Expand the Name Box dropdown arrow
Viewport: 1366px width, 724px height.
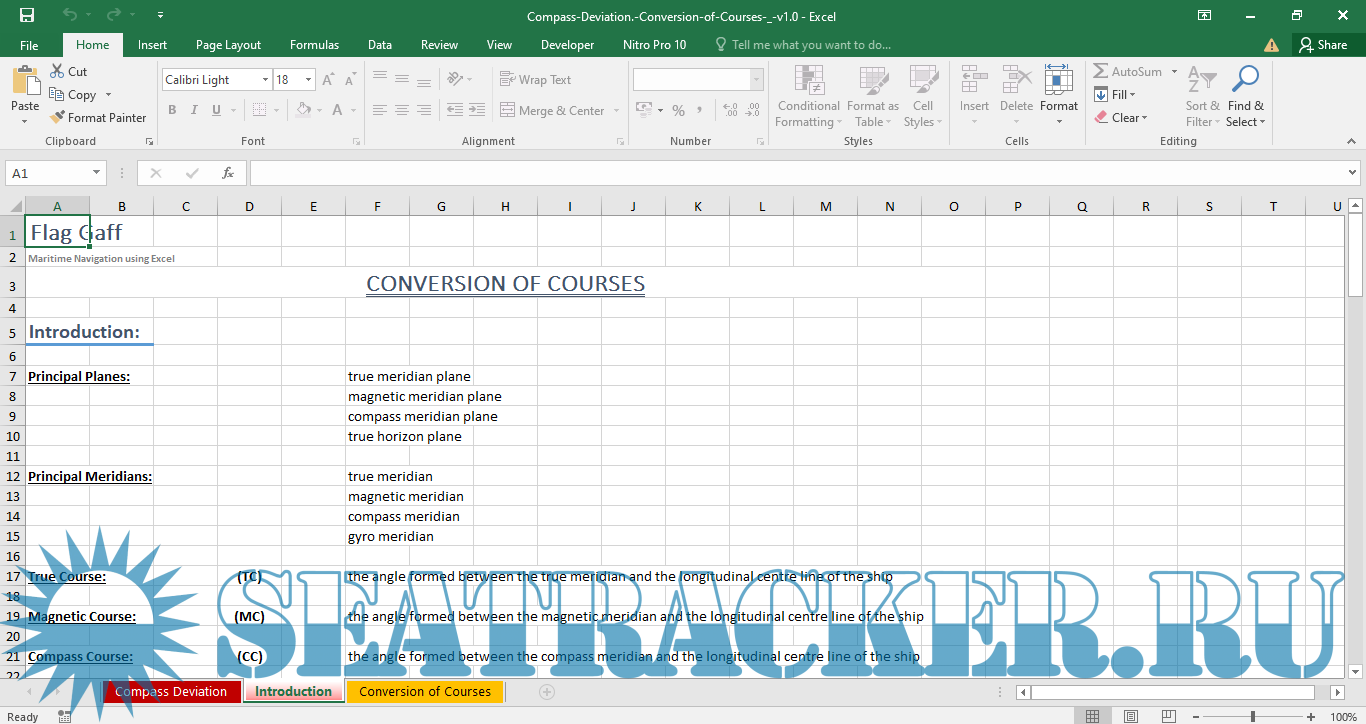click(x=96, y=173)
